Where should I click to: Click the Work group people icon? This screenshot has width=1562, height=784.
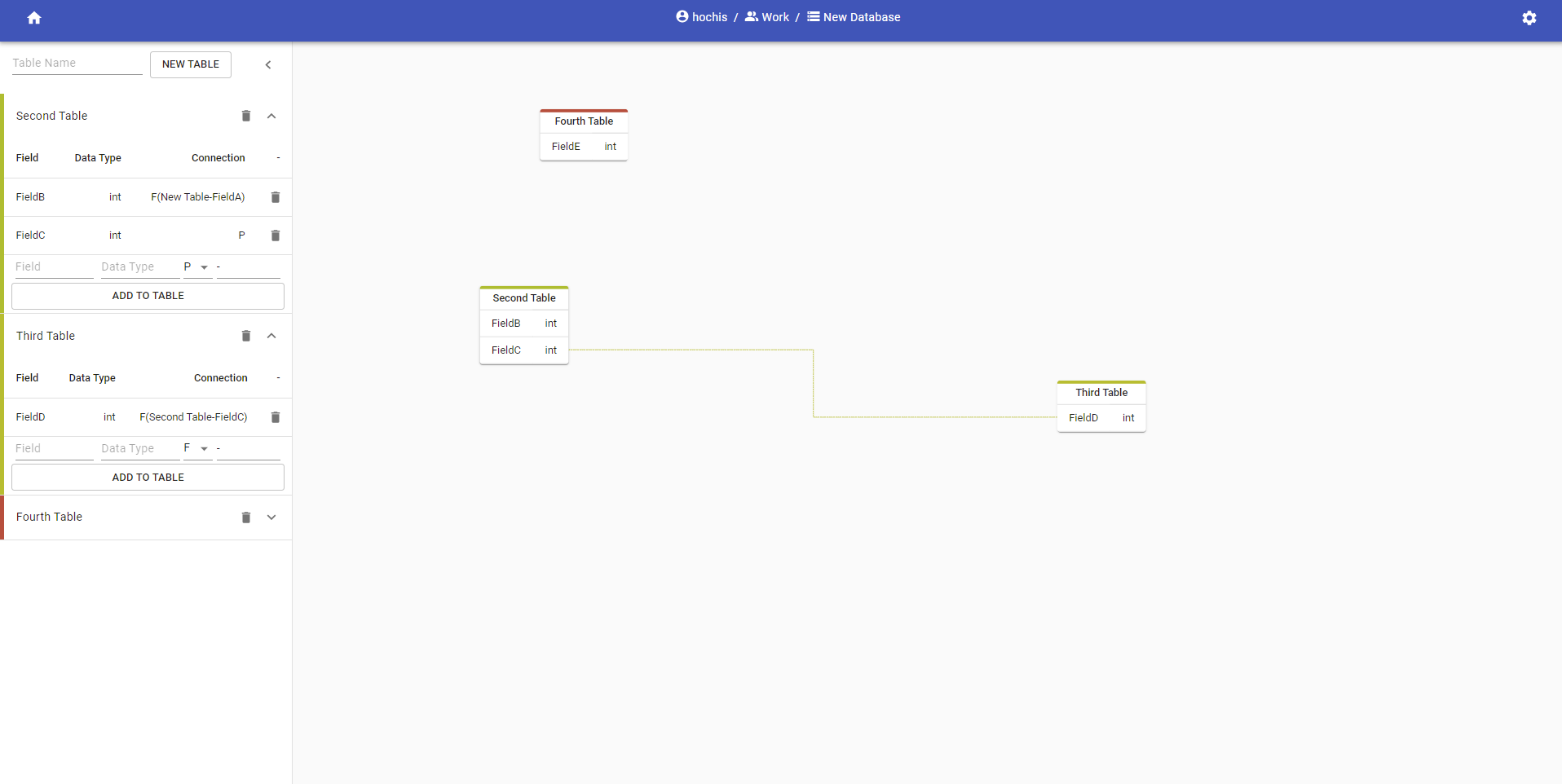click(x=752, y=16)
